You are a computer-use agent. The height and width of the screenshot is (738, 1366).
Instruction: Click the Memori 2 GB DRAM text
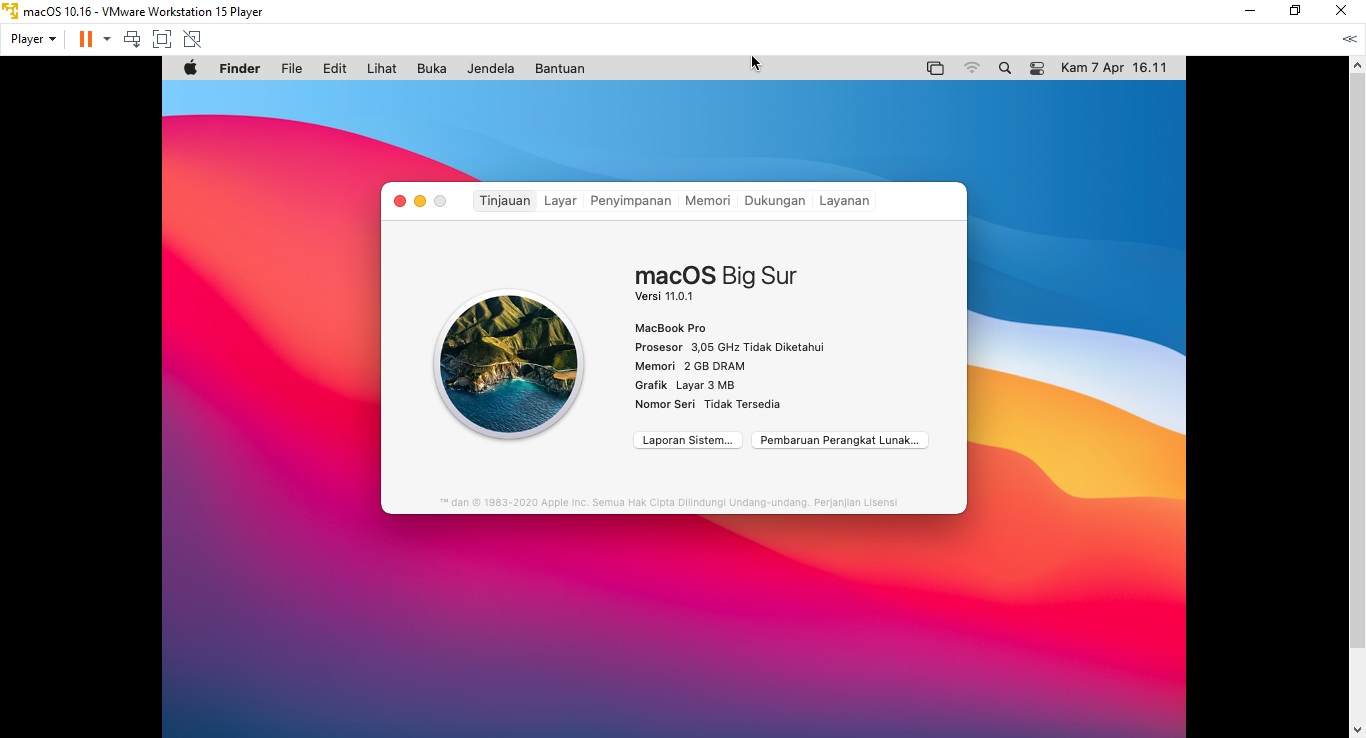[690, 366]
